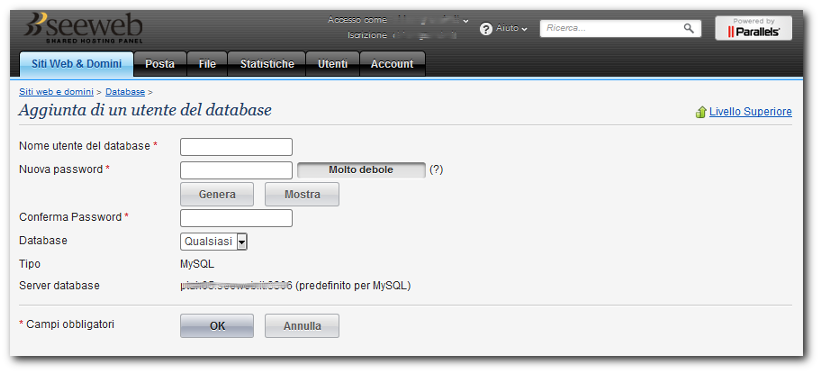Open the Statistiche tab
This screenshot has width=820, height=373.
tap(267, 64)
